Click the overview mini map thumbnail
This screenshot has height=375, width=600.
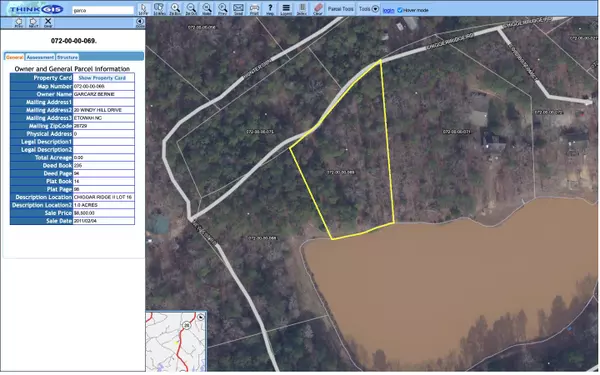pyautogui.click(x=176, y=341)
